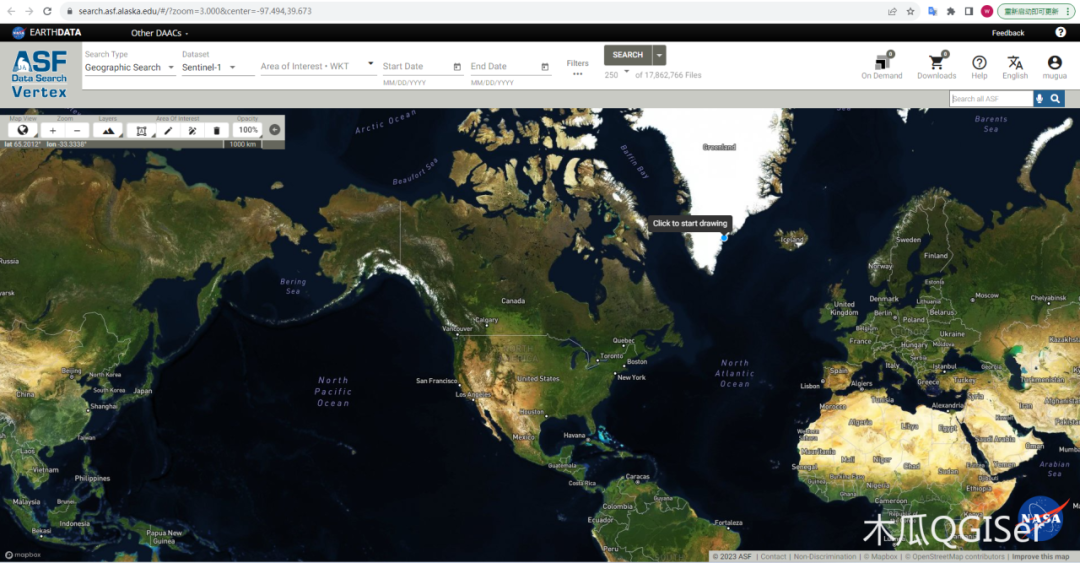Screen dimensions: 1080x563
Task: Click the Contact footer link
Action: [773, 557]
